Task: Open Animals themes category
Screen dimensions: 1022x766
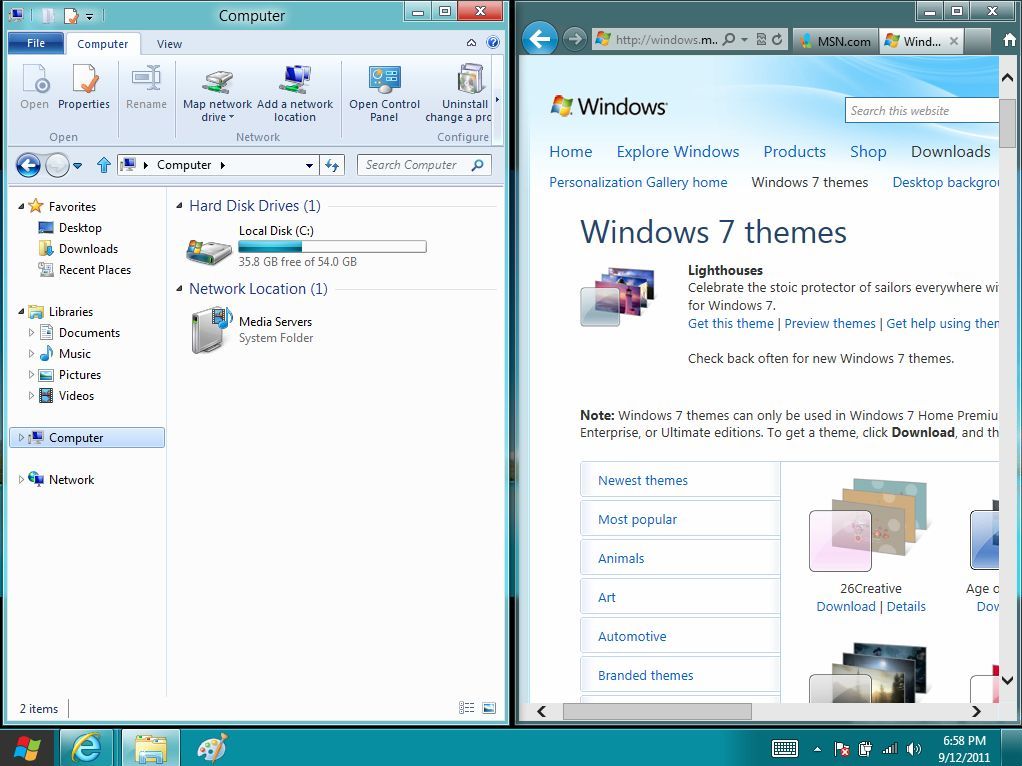Action: (x=680, y=558)
